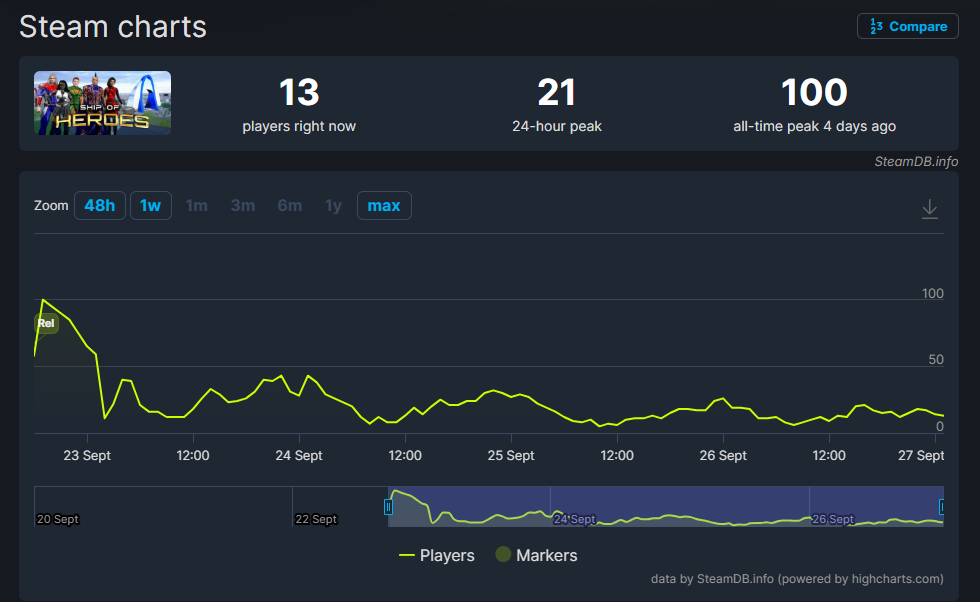980x602 pixels.
Task: Click the '27 Sept' x-axis label
Action: [x=921, y=455]
